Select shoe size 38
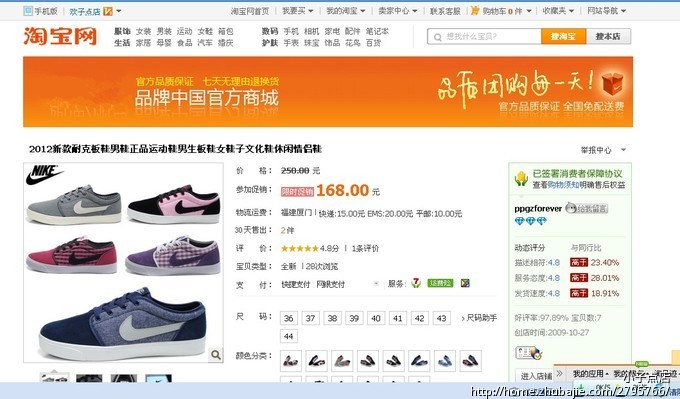The height and width of the screenshot is (399, 680). point(333,318)
